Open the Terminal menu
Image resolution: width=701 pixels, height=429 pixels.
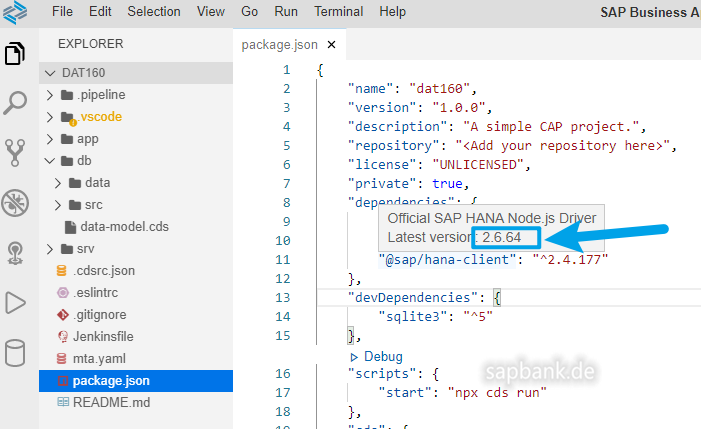(338, 11)
